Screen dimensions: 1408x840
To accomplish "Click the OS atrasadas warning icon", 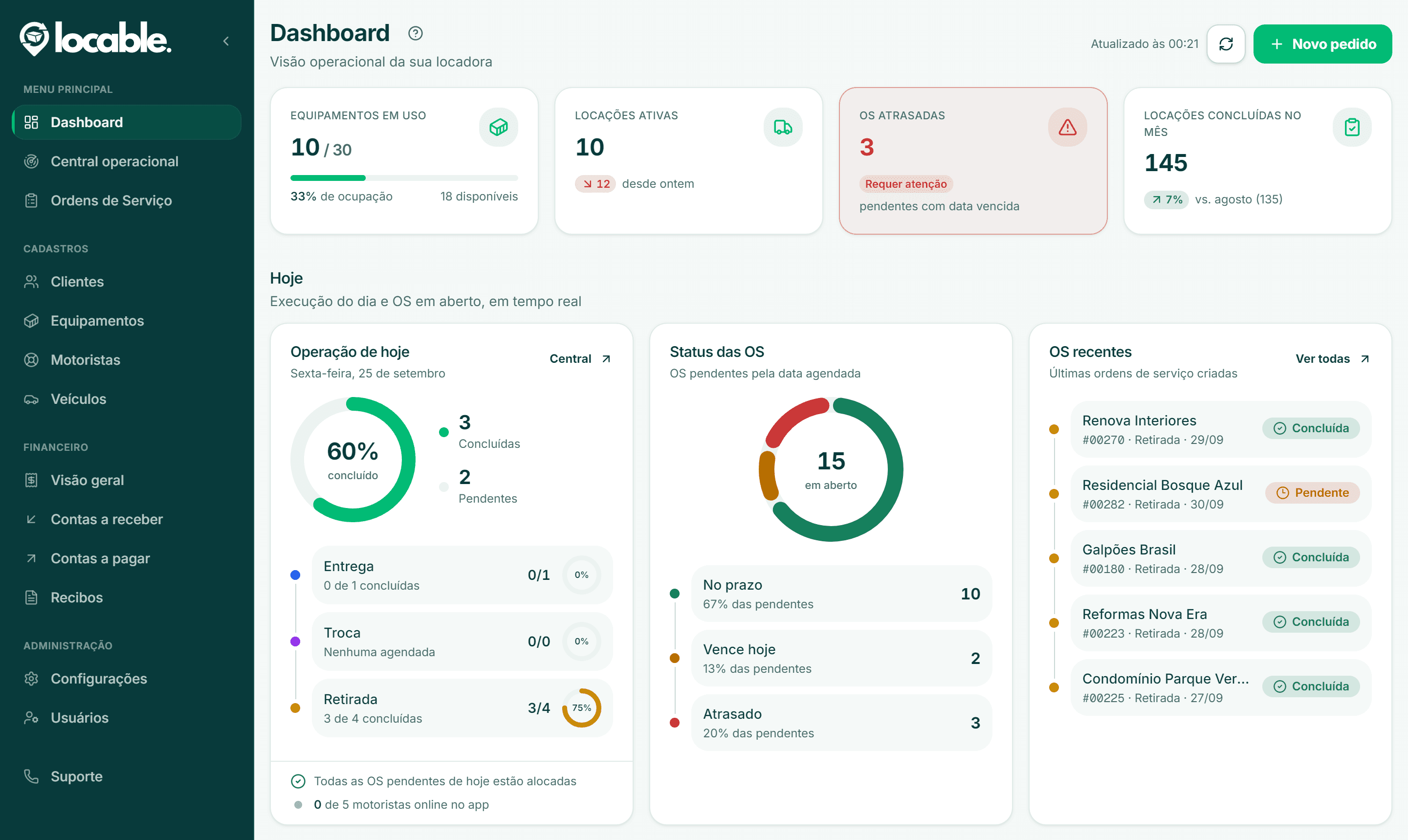I will coord(1068,127).
